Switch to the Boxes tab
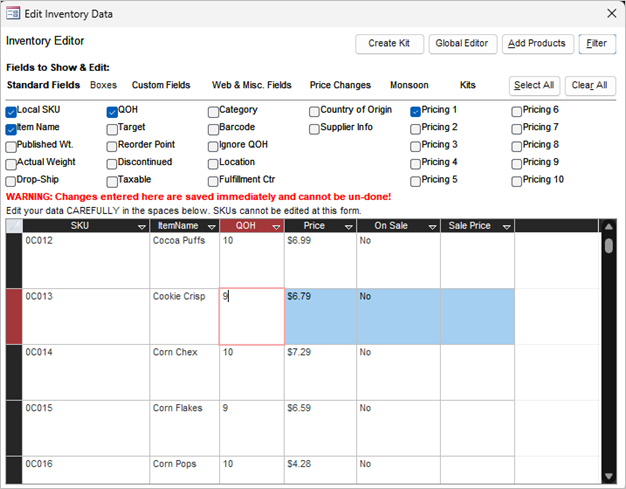This screenshot has width=626, height=489. pyautogui.click(x=103, y=85)
